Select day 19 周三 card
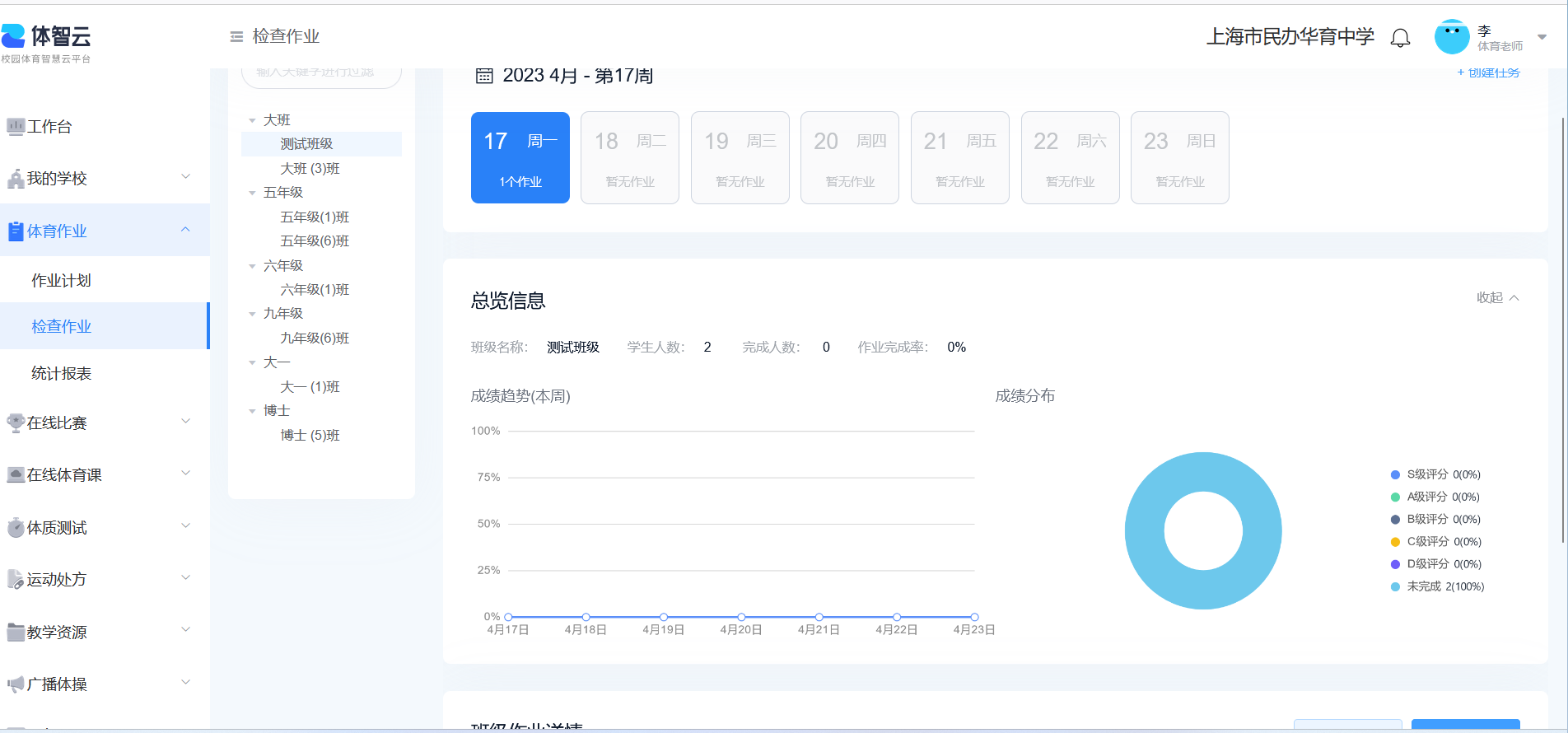Image resolution: width=1568 pixels, height=733 pixels. tap(740, 157)
